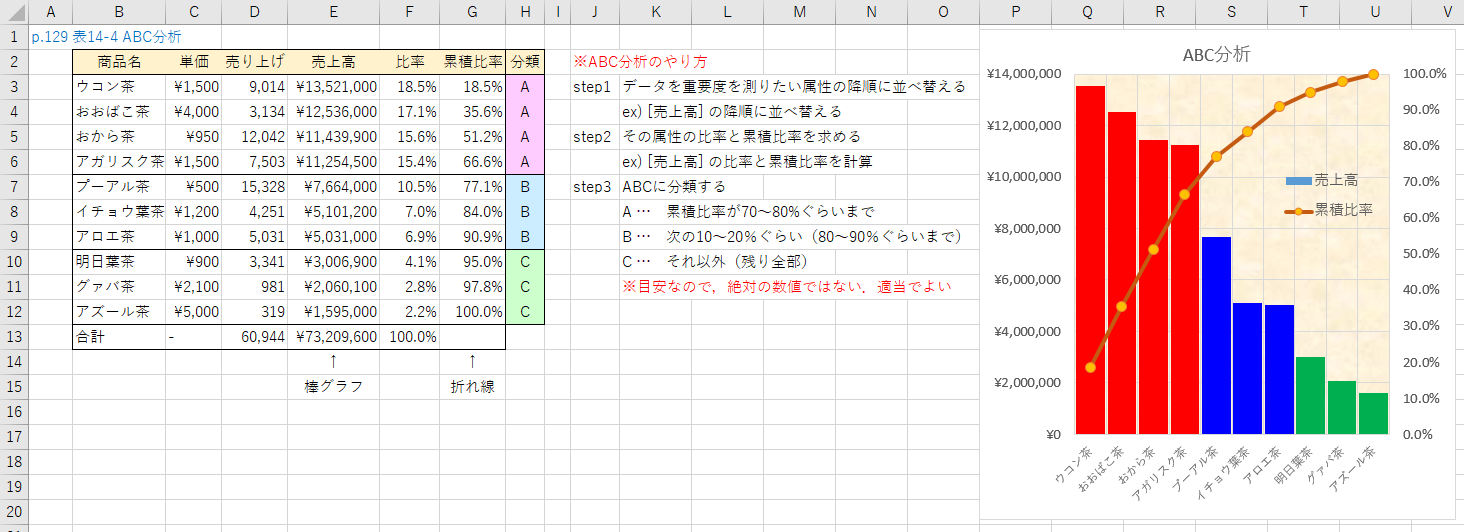Click the pink 'A' classification cell for ウコン茶

pyautogui.click(x=525, y=87)
